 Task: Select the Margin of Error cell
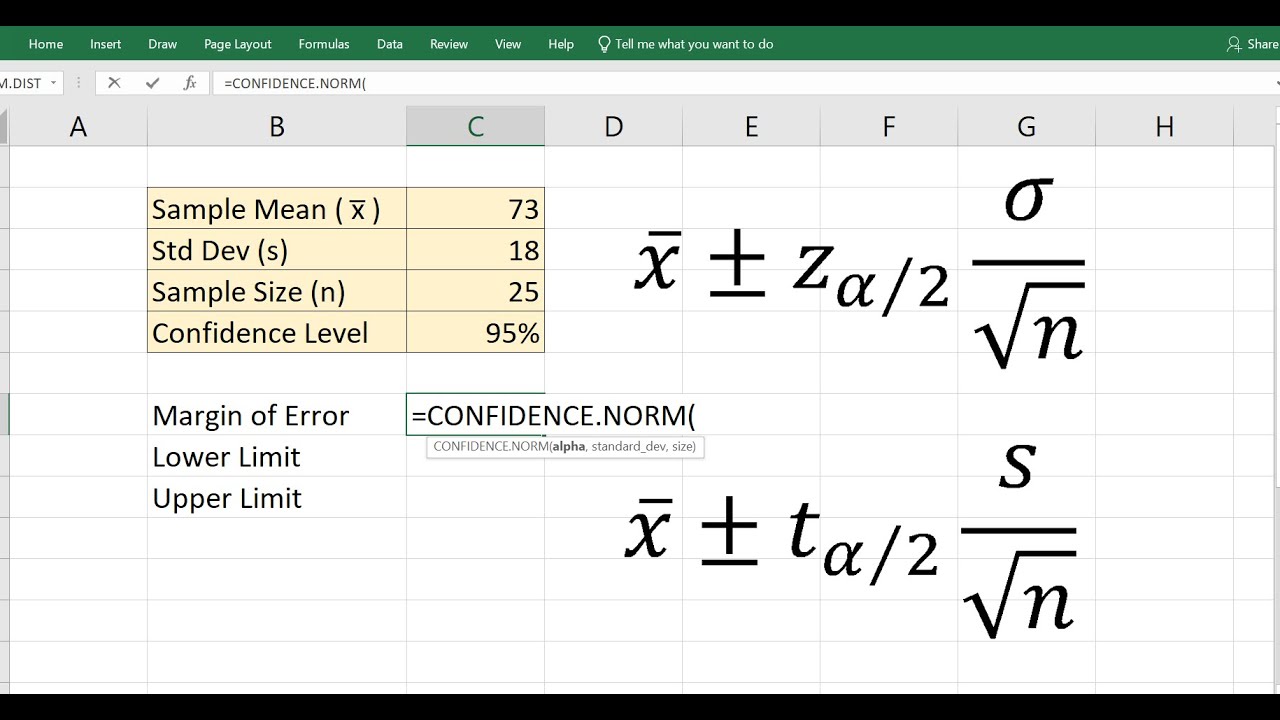pyautogui.click(x=277, y=415)
